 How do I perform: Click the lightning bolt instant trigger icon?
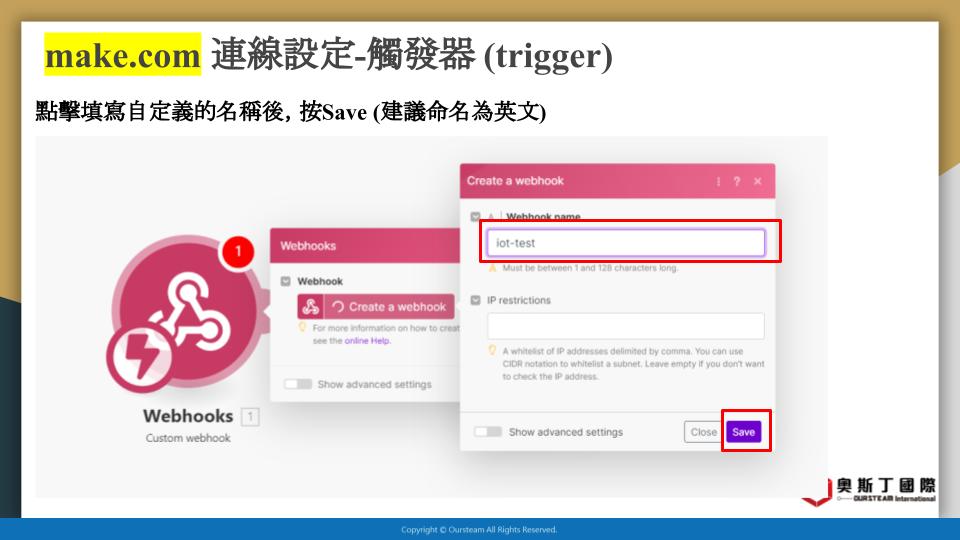(x=139, y=357)
